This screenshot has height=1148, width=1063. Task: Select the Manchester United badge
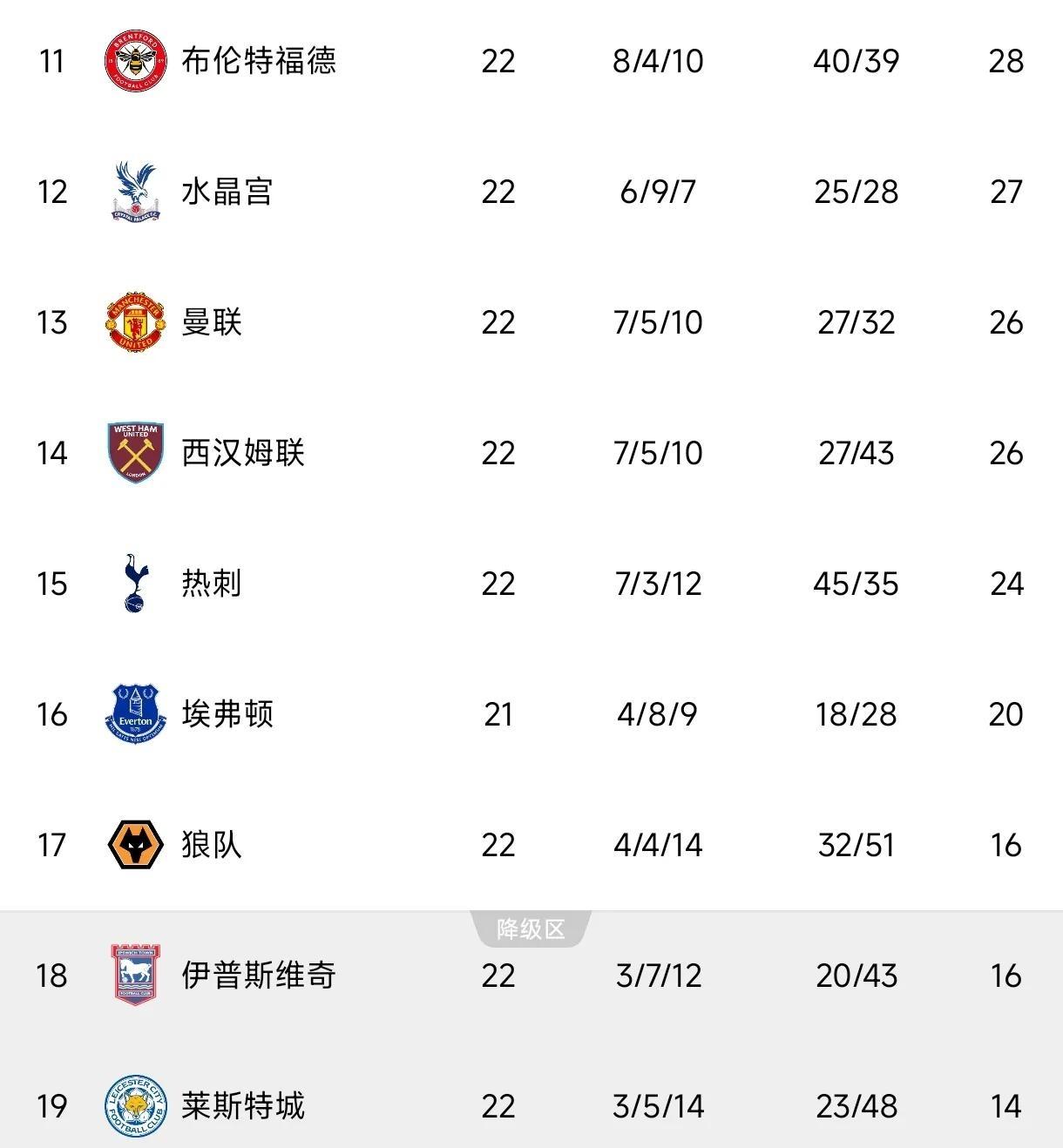[135, 322]
